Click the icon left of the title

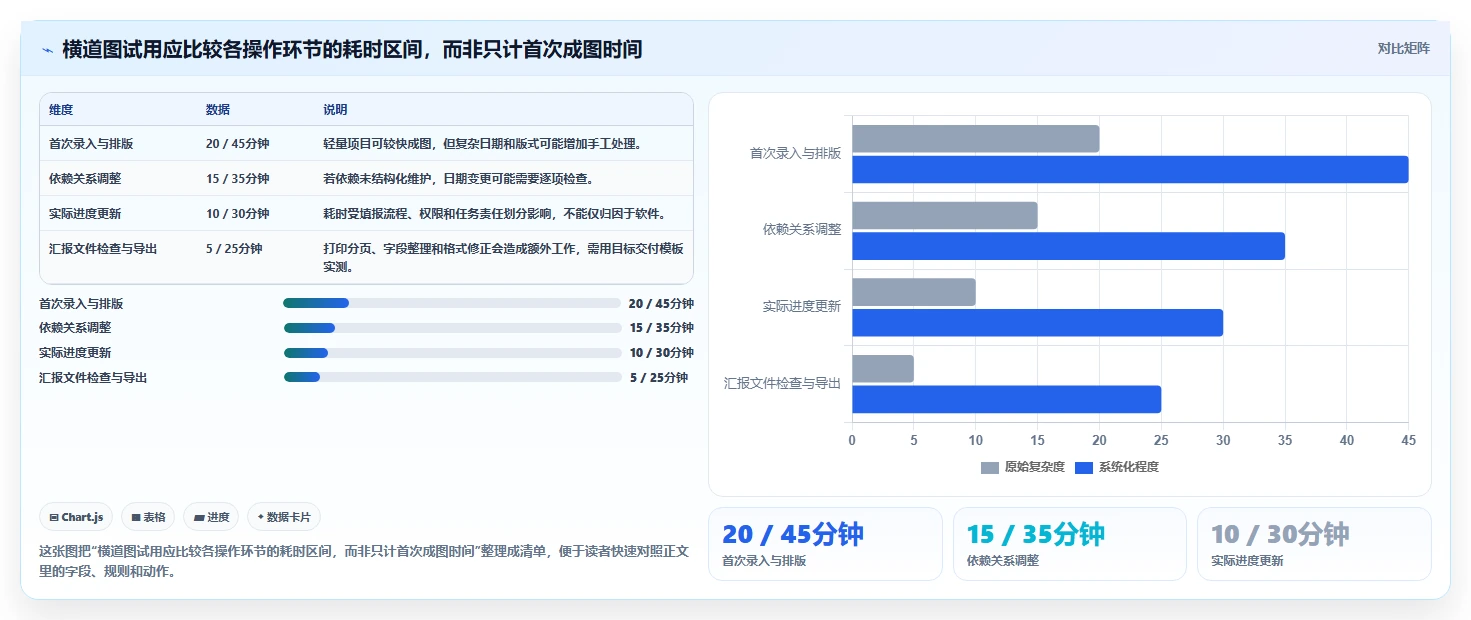pos(47,49)
